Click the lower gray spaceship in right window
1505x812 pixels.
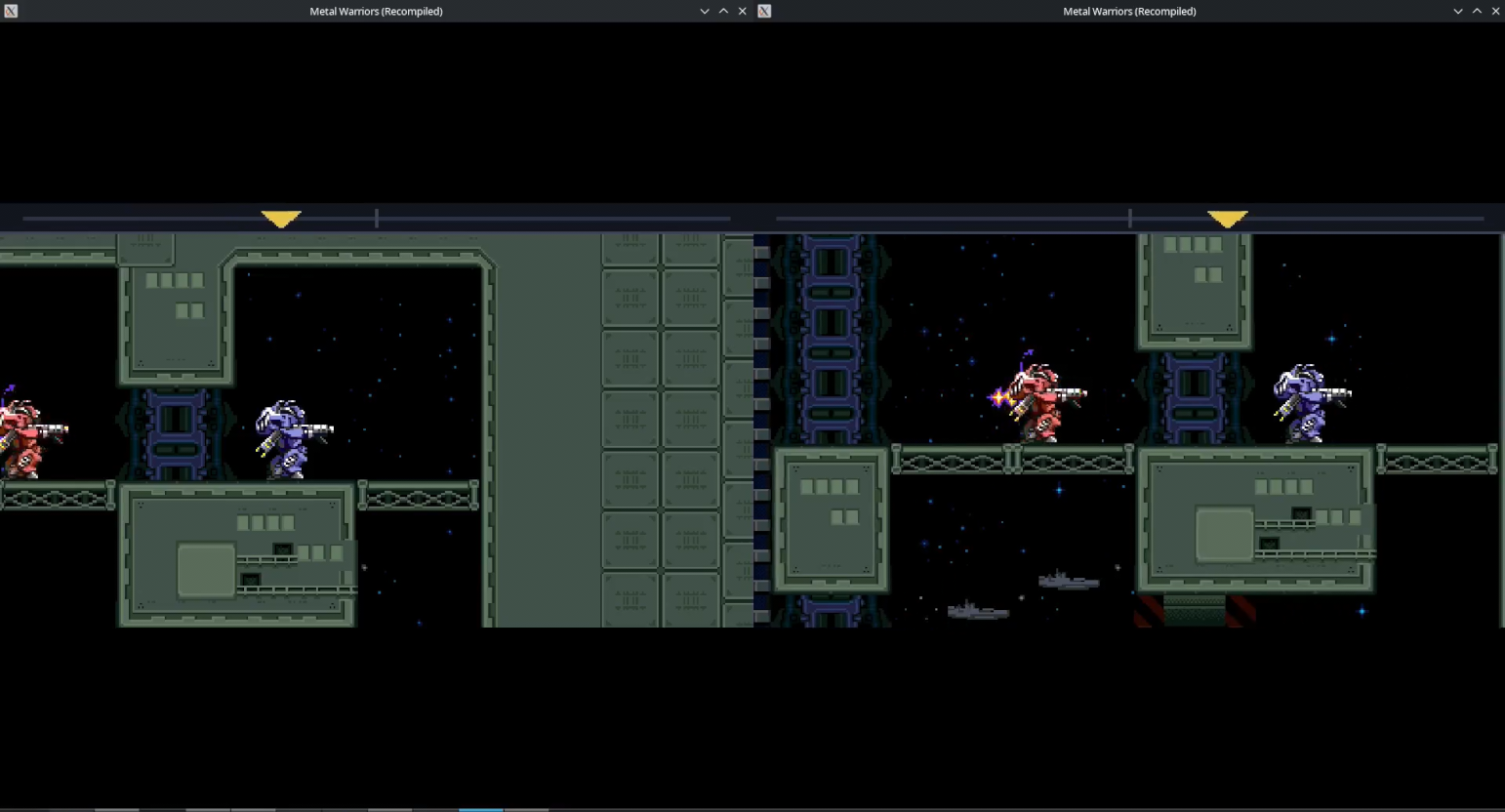click(x=978, y=611)
